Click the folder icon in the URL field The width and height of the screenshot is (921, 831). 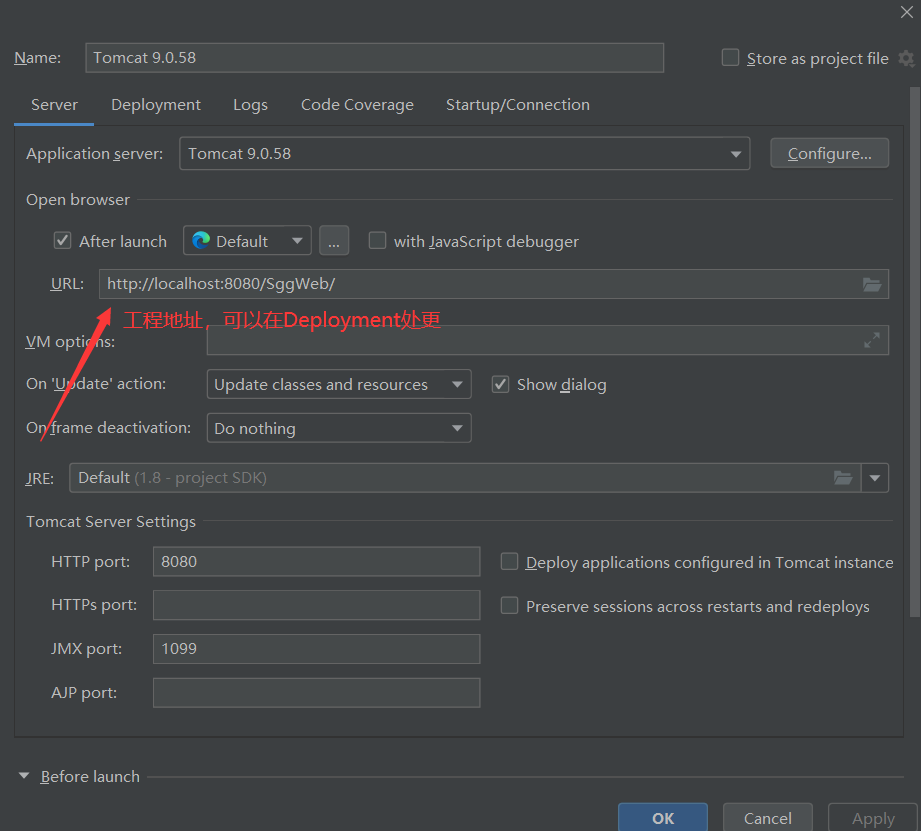872,285
